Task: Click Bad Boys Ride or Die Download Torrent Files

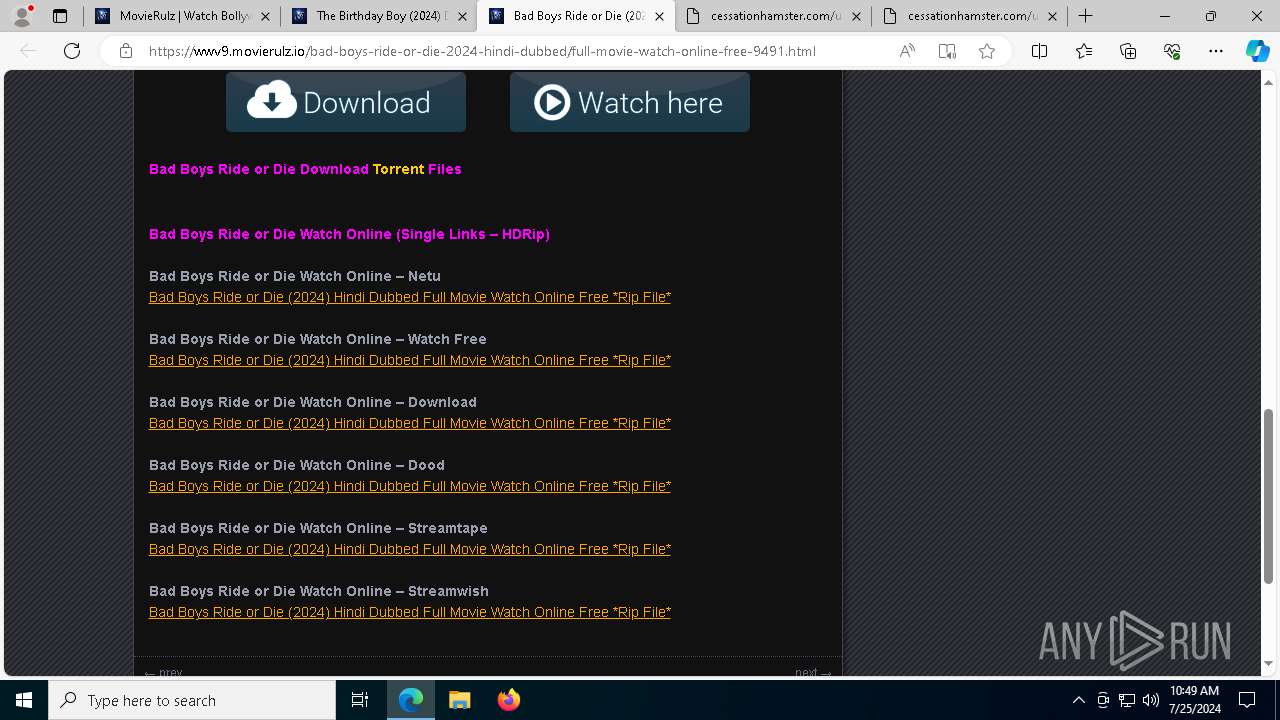Action: 305,169
